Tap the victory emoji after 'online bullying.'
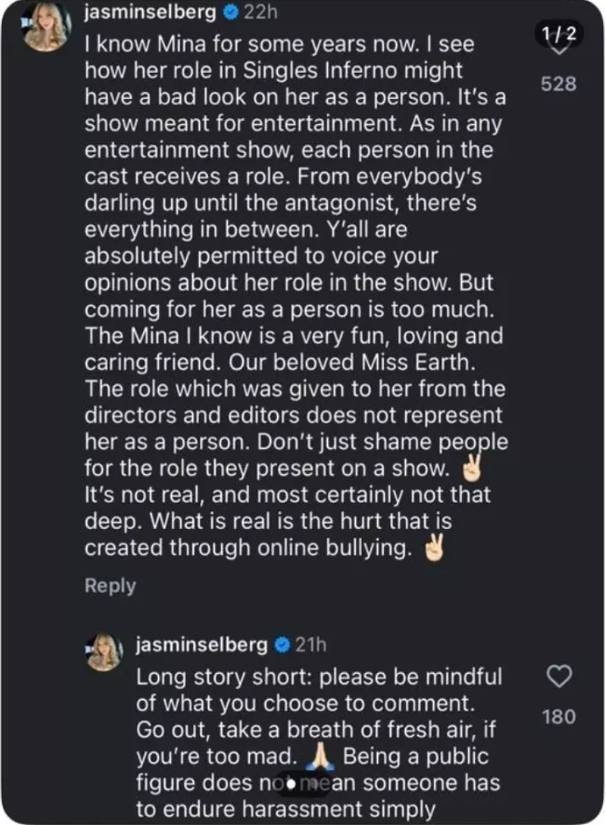Screen dimensions: 606x825 coord(434,548)
